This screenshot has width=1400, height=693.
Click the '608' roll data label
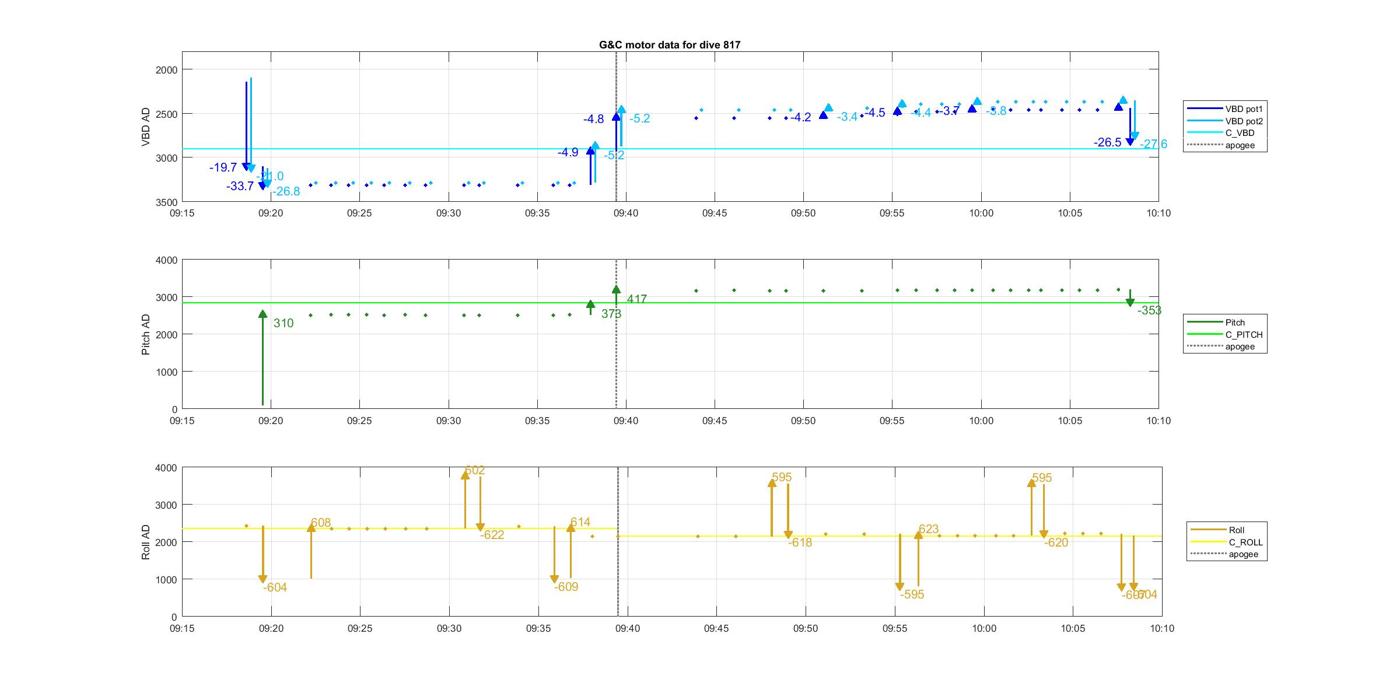click(x=321, y=523)
